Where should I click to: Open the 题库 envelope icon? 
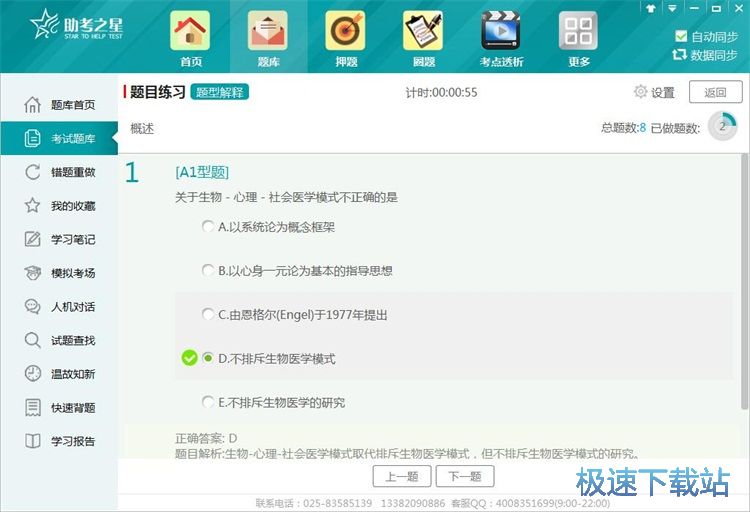pyautogui.click(x=268, y=31)
